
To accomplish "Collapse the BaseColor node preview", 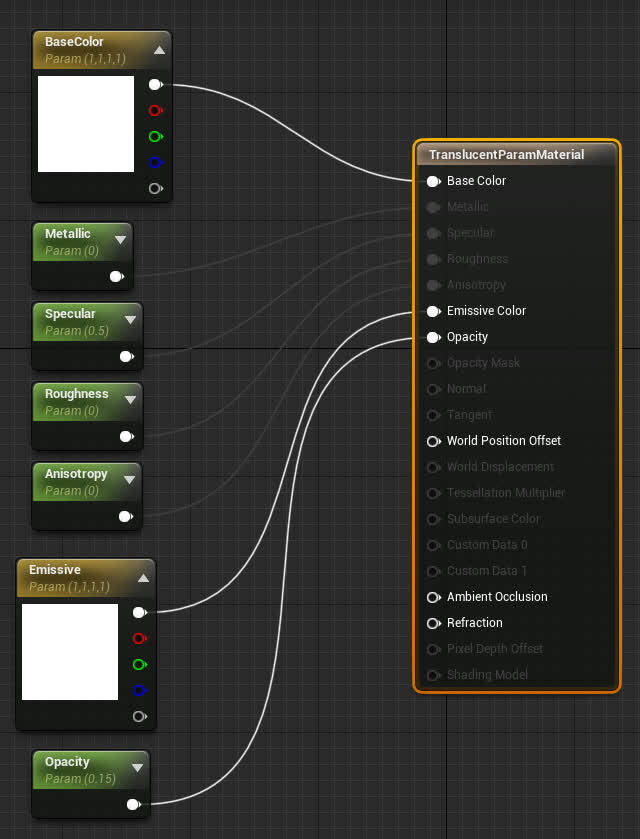I will (x=160, y=48).
